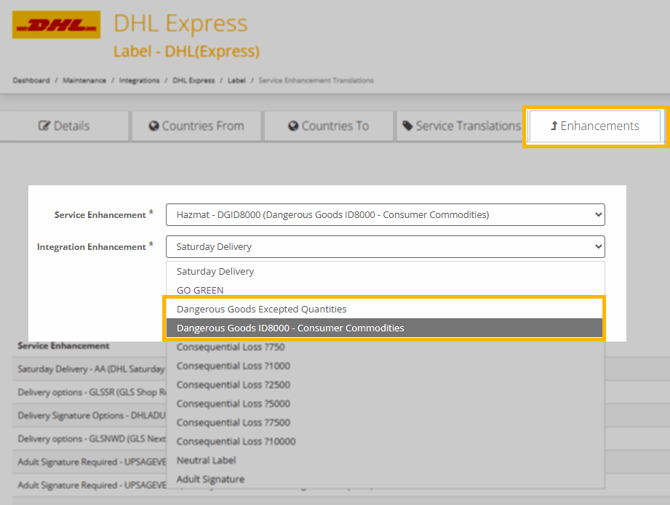Screen dimensions: 670x505
Task: Choose Consequential Loss ?10000 option
Action: click(385, 441)
